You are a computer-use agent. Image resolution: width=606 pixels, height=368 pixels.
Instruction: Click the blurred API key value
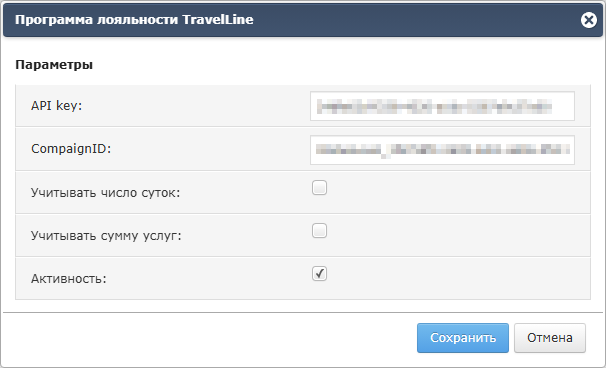[x=434, y=106]
